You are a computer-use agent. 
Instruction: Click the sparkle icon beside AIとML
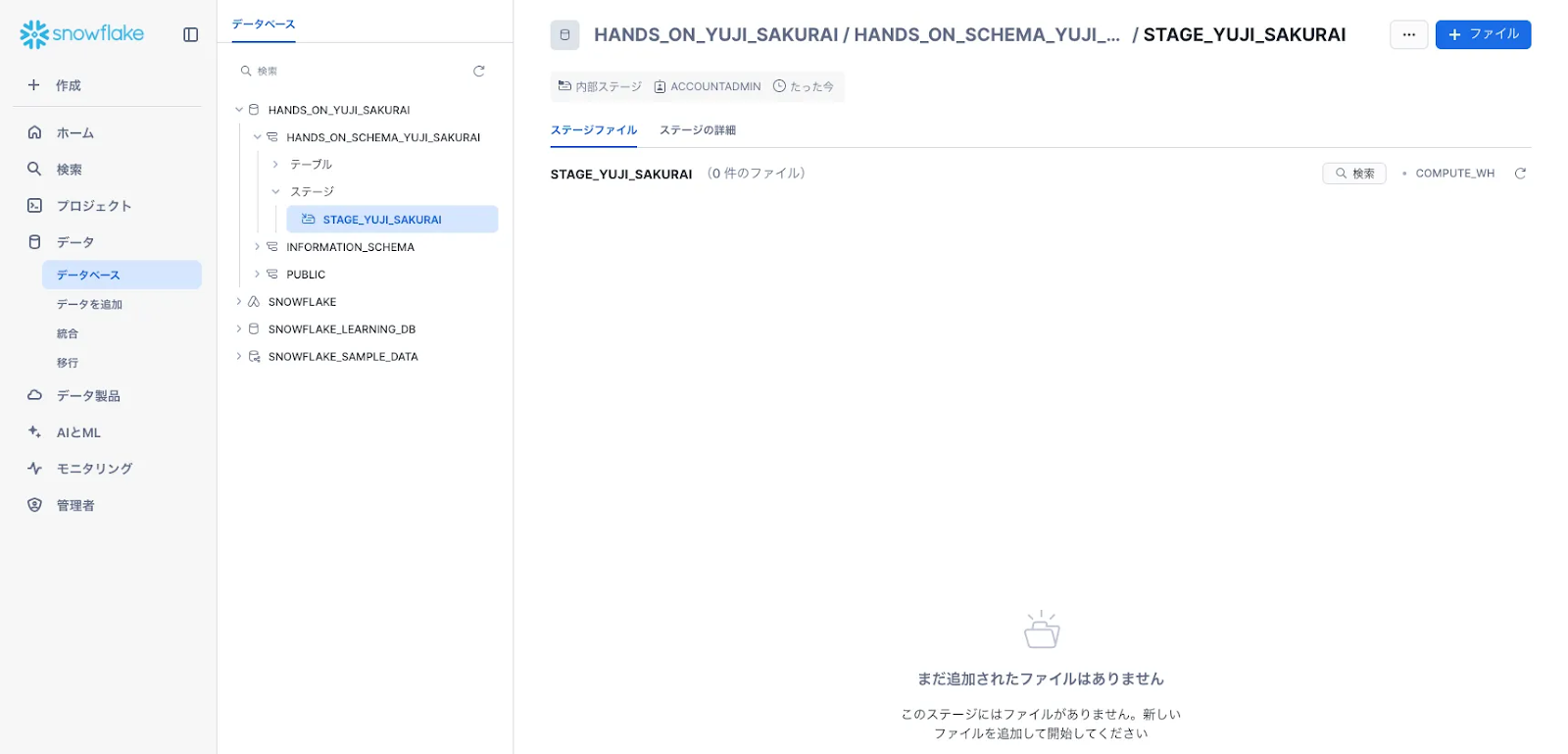34,431
